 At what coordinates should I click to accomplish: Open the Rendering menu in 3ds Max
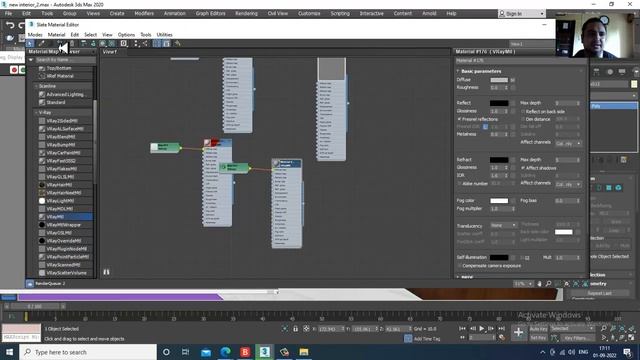coord(246,13)
